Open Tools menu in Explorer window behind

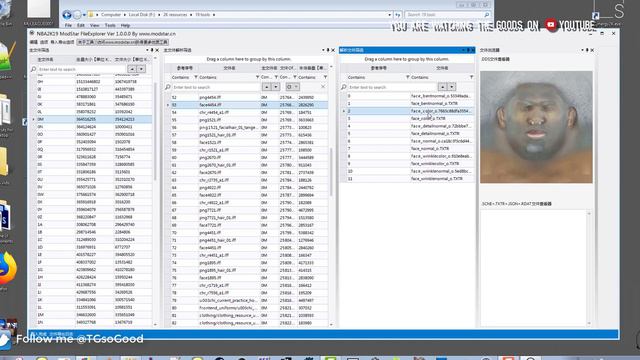(110, 25)
